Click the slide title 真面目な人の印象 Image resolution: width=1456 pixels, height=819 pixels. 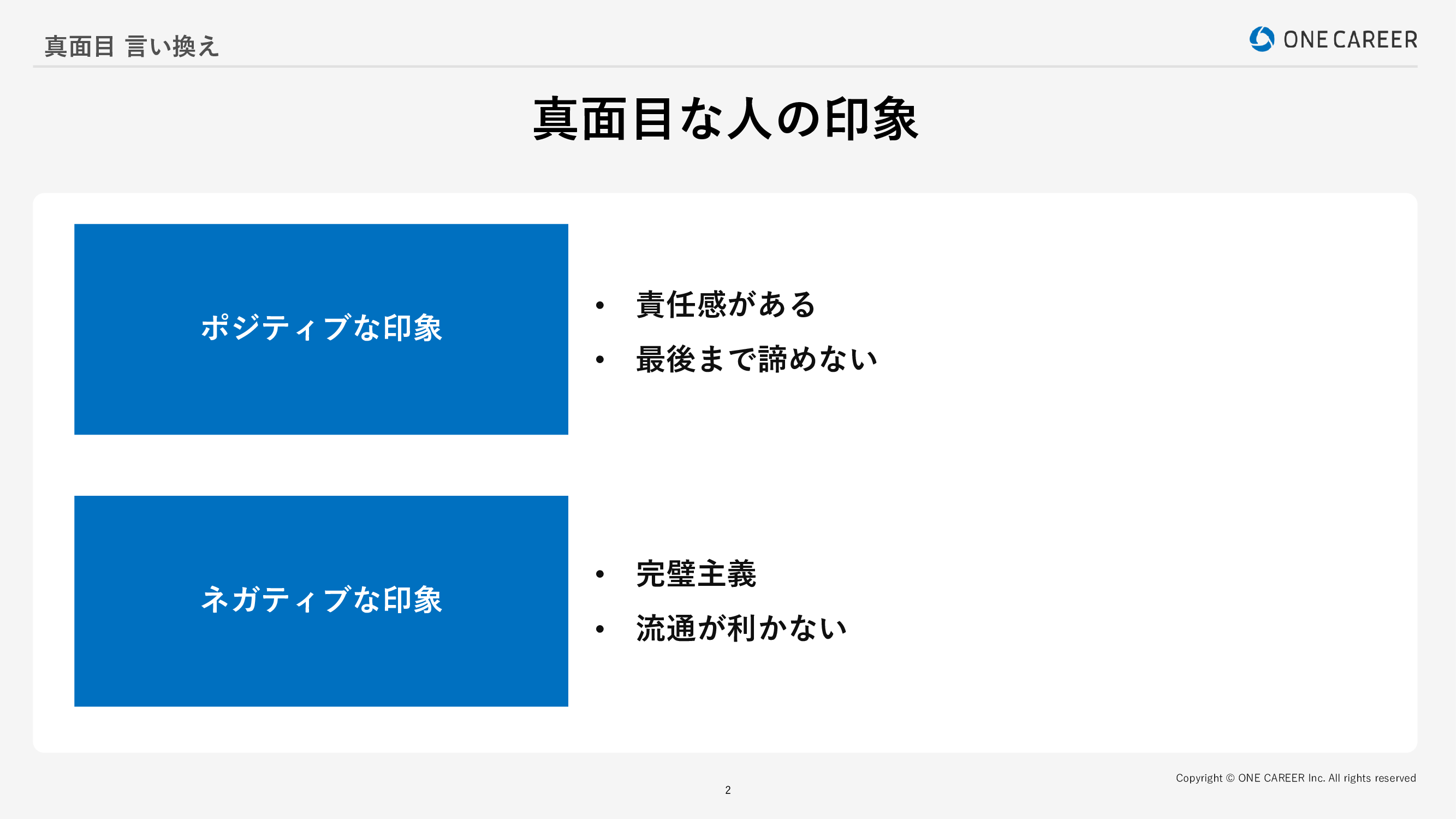coord(726,118)
